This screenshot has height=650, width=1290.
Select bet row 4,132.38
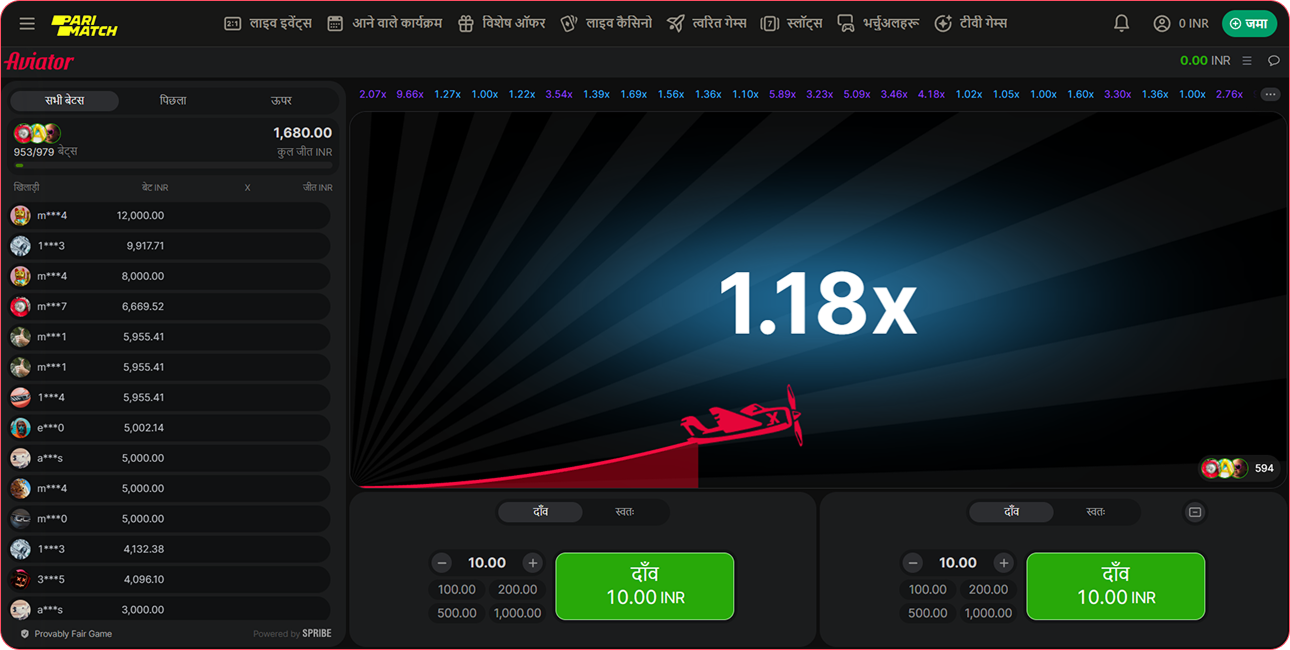170,549
